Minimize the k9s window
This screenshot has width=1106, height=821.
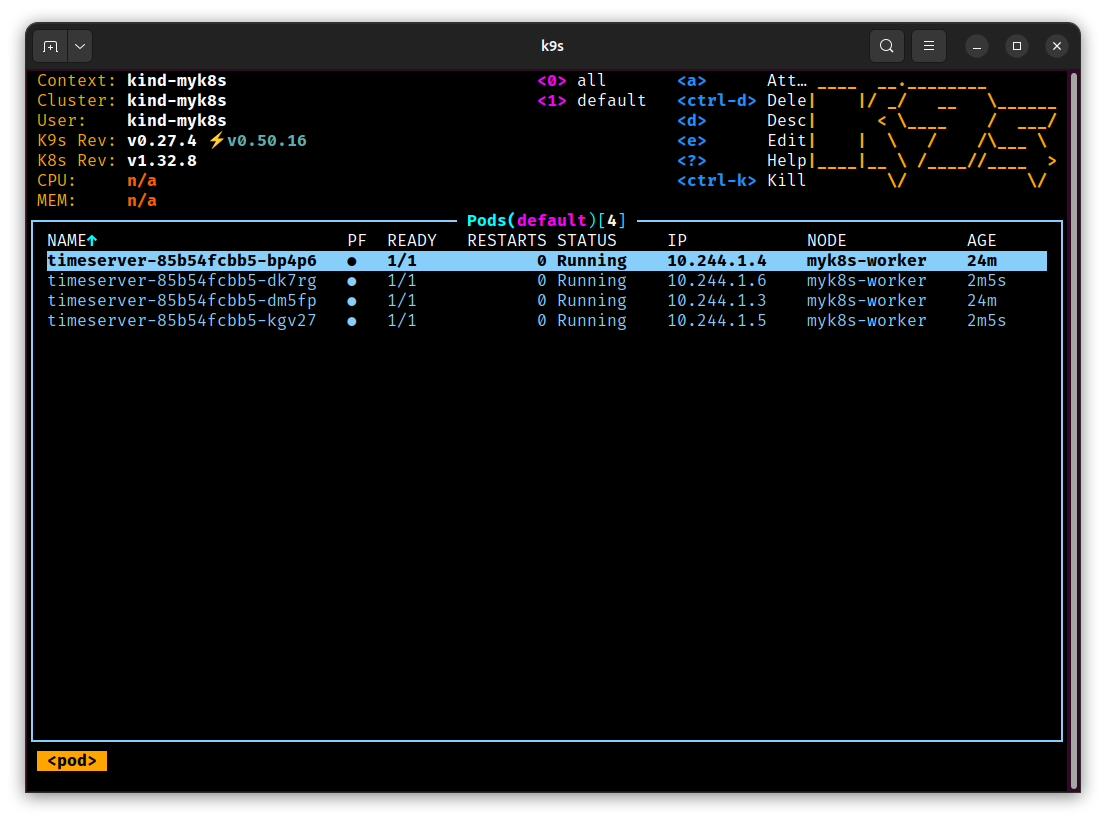[977, 47]
